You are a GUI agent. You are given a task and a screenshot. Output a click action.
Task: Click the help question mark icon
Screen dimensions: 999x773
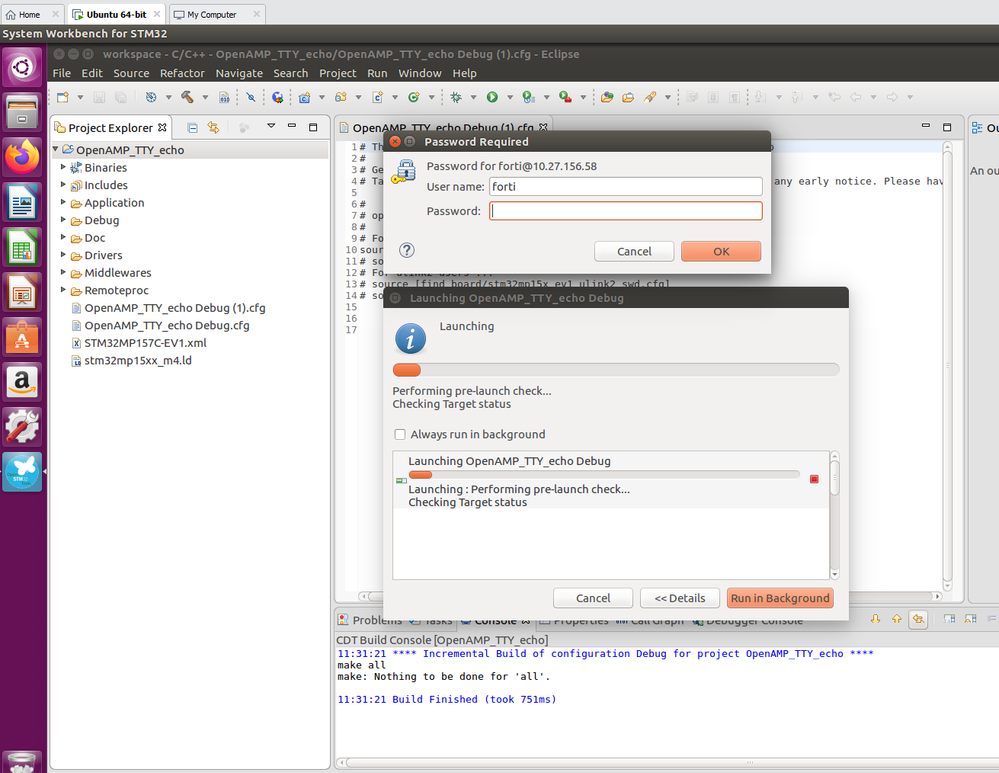pos(406,250)
